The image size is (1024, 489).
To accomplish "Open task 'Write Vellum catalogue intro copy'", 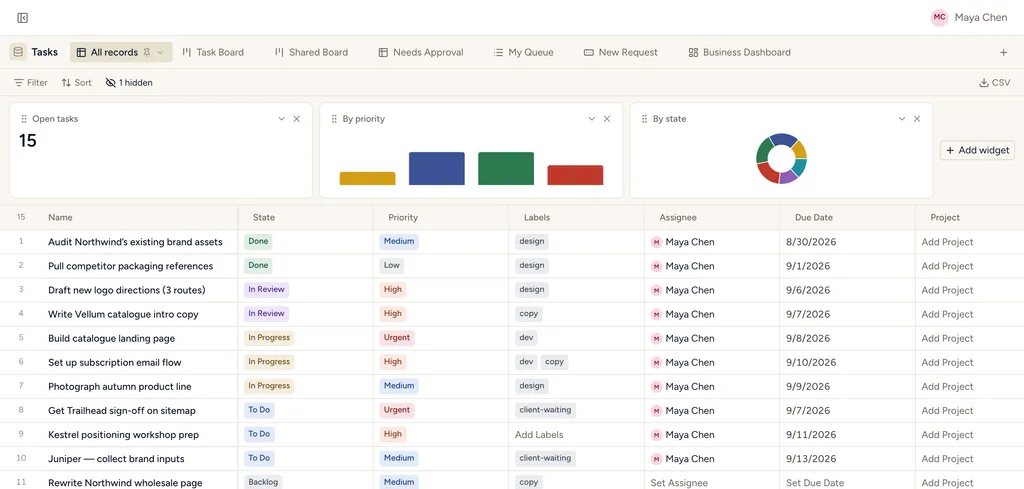I will [x=123, y=314].
